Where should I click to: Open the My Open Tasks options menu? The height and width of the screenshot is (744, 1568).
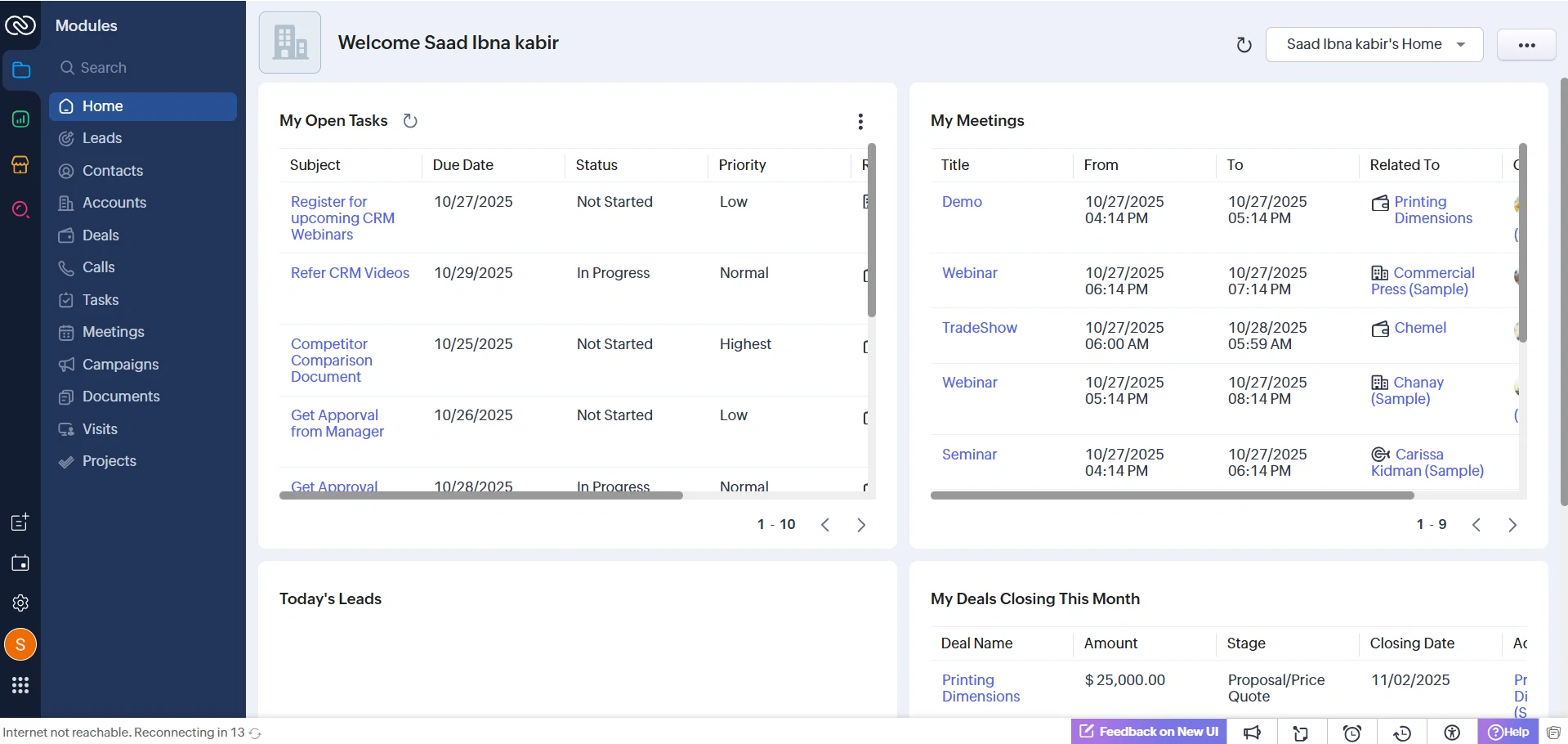(860, 121)
